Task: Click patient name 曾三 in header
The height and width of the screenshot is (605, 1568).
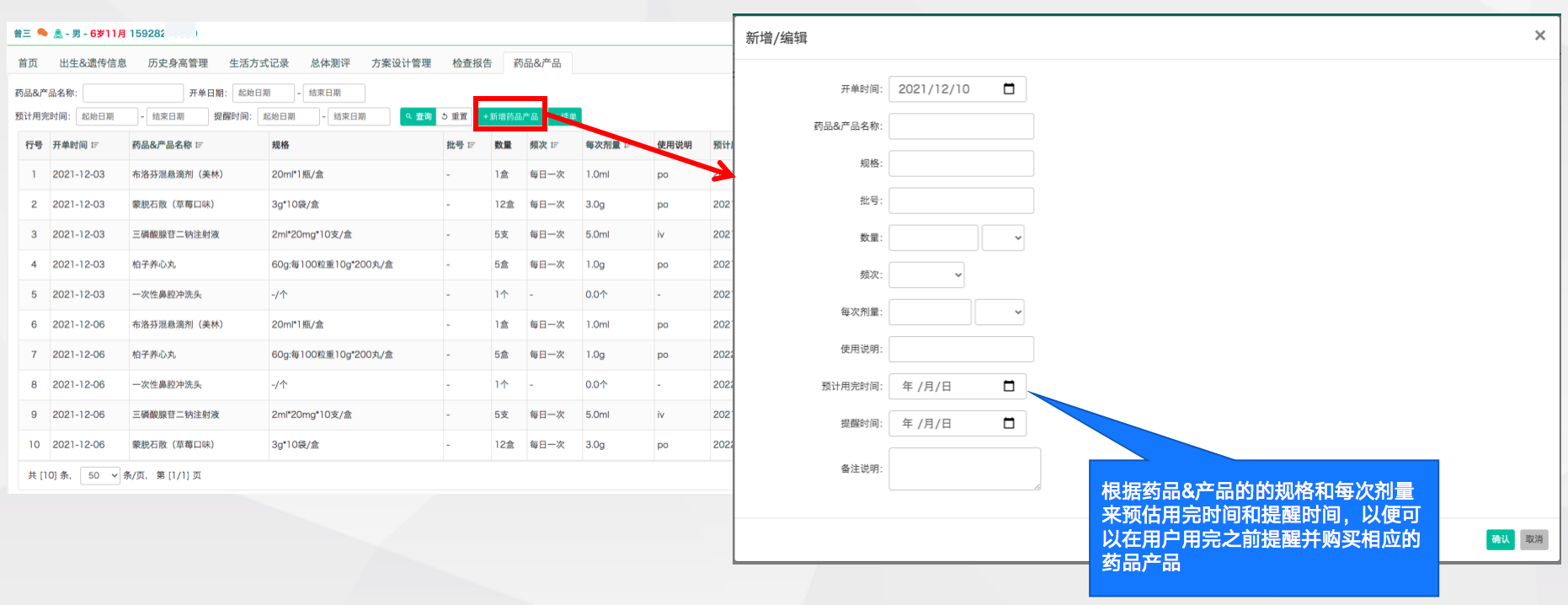Action: tap(22, 34)
